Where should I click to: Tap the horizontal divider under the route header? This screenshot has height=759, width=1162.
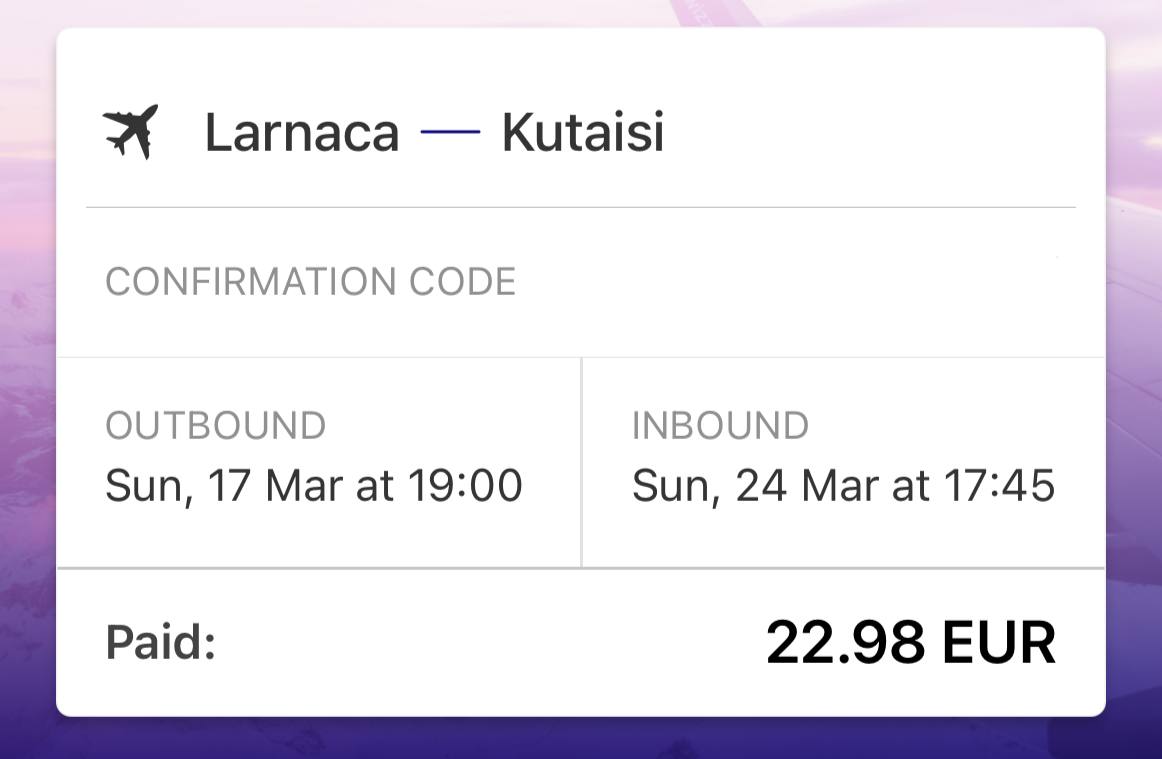coord(581,208)
